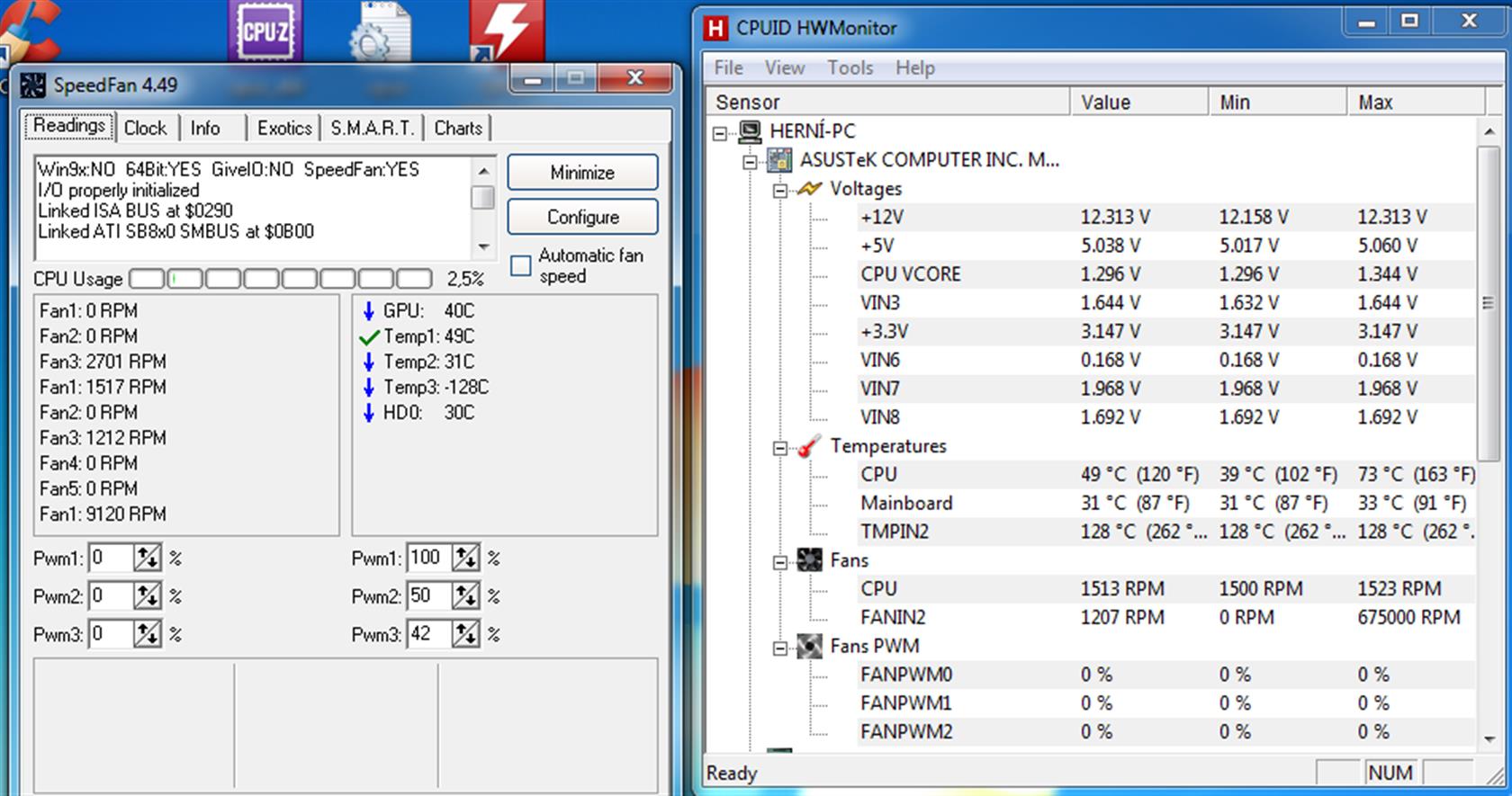Click the Max column header
Image resolution: width=1512 pixels, height=796 pixels.
(1416, 102)
